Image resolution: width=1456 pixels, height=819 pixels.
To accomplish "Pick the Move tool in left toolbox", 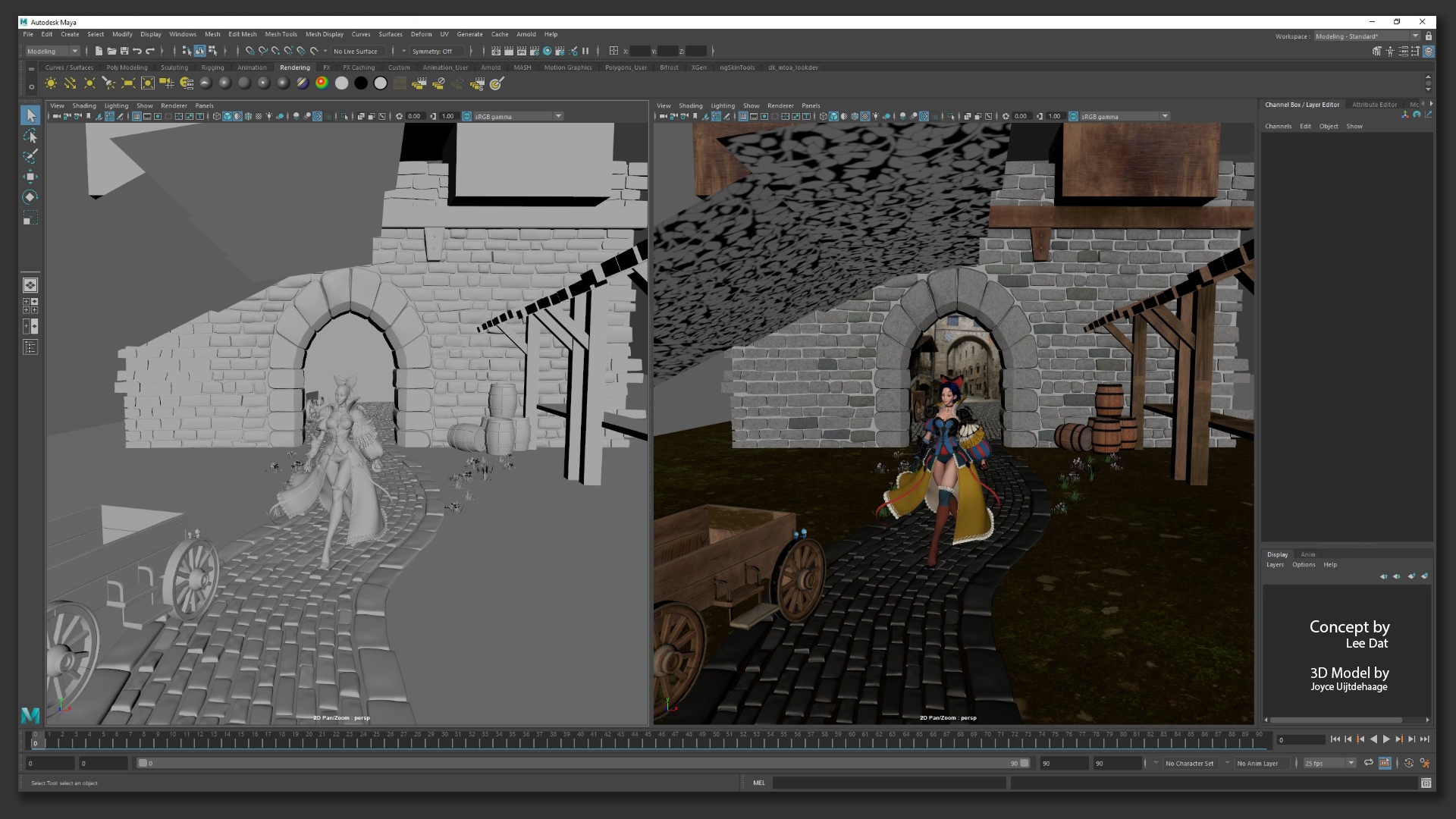I will tap(30, 177).
